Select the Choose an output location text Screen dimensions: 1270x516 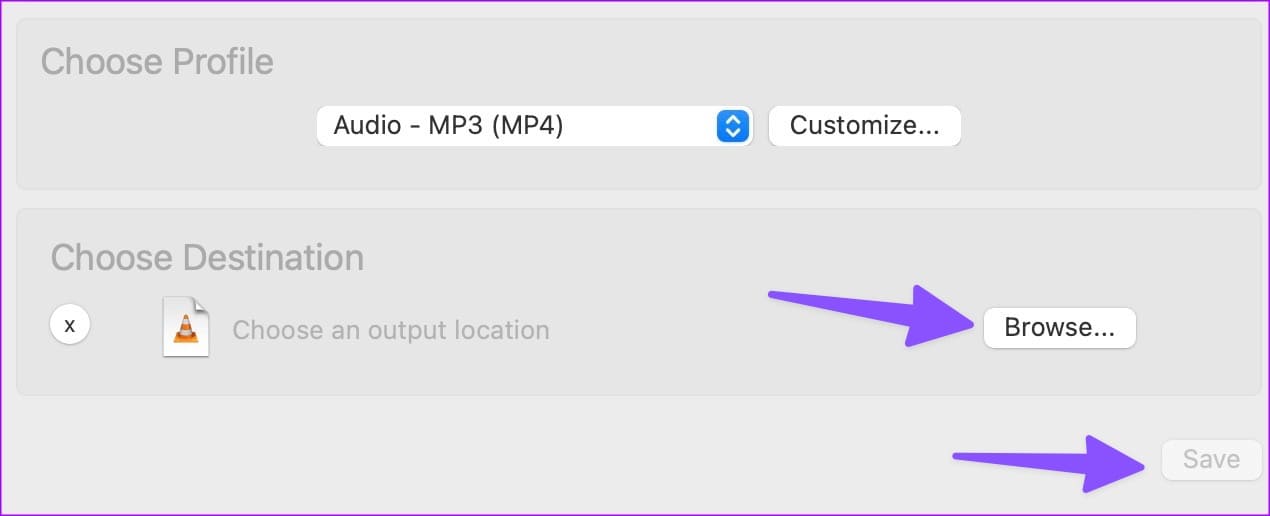pos(390,330)
